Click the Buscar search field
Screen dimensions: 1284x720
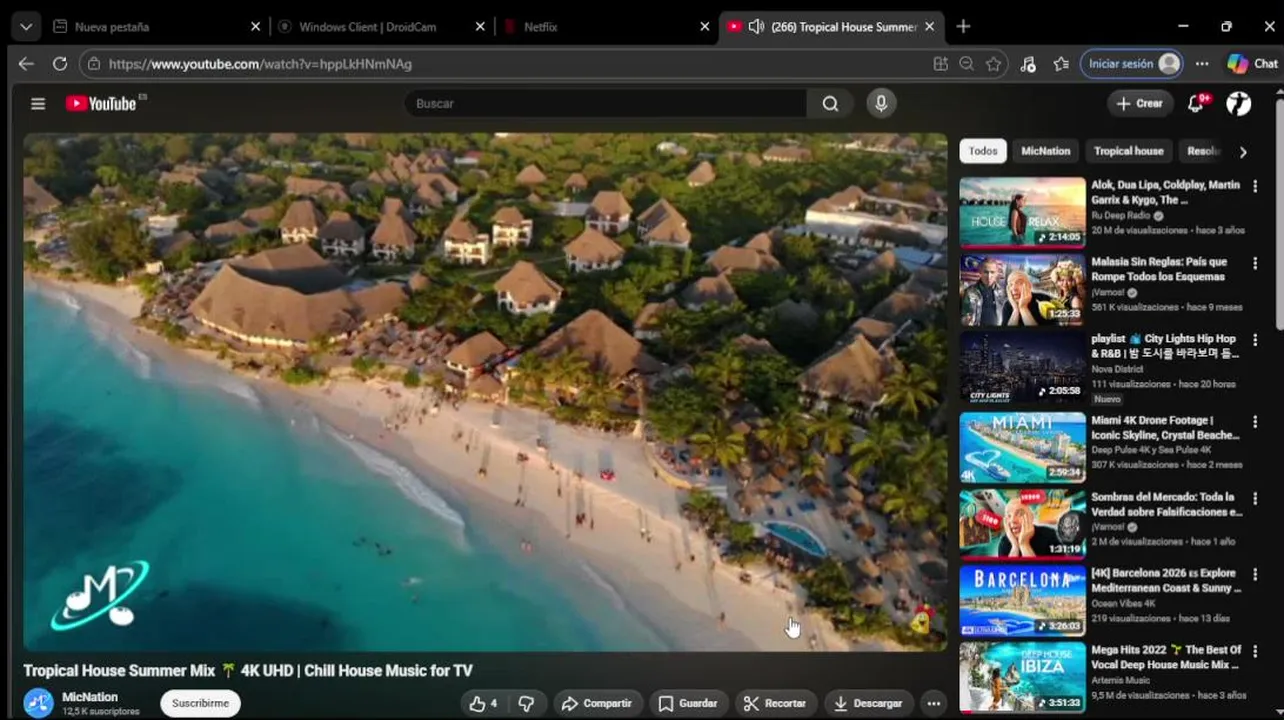click(605, 103)
